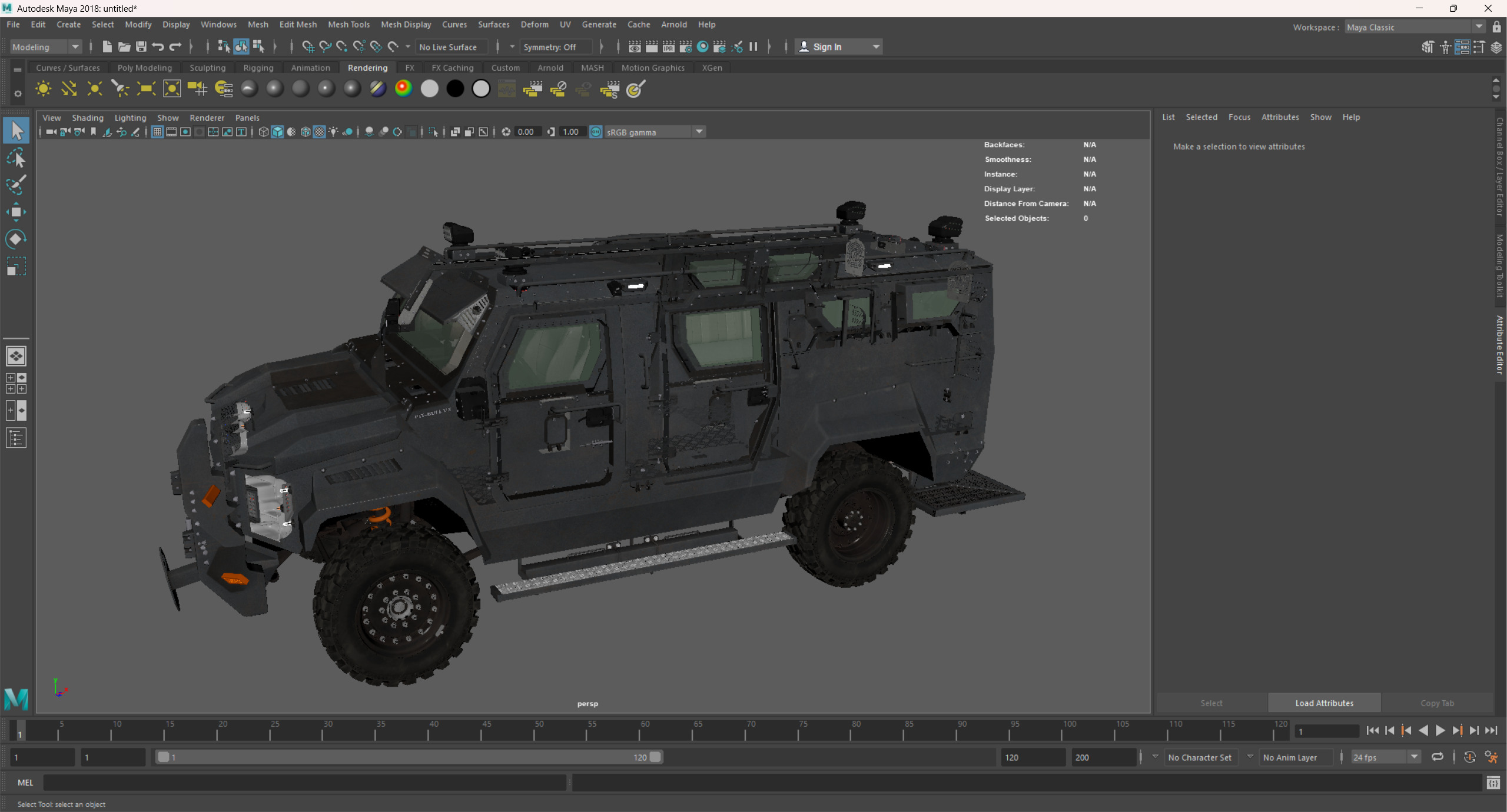Screen dimensions: 1507x812
Task: Click the No Live Surface field
Action: [451, 47]
